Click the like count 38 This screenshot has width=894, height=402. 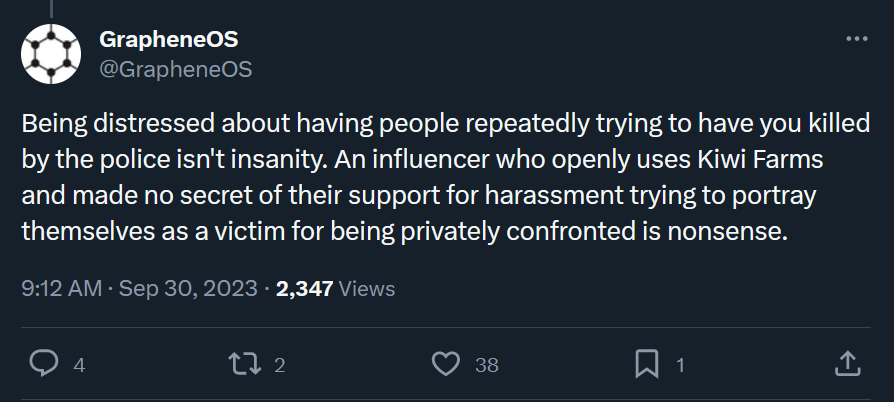[487, 366]
